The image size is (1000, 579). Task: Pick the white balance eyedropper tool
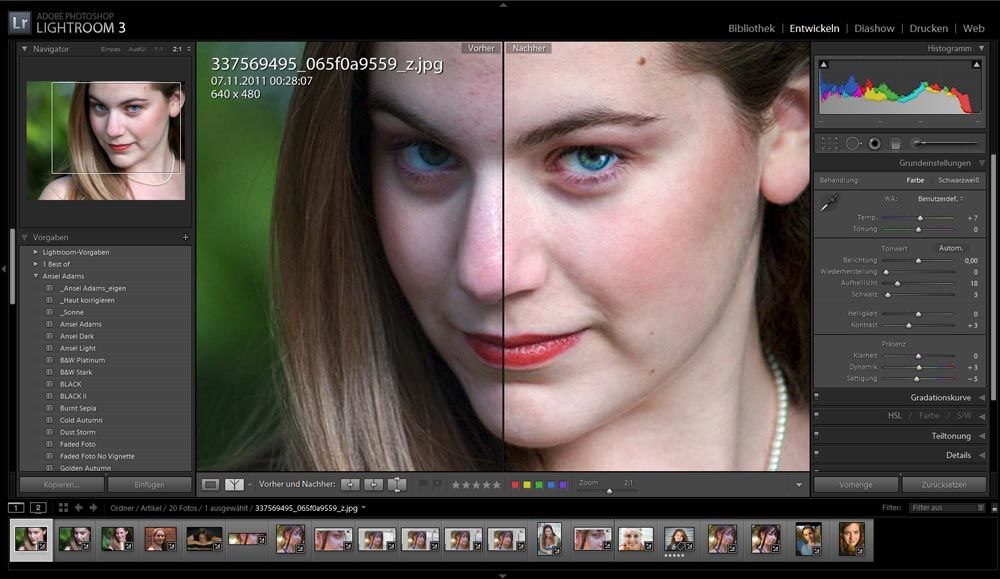tap(829, 204)
